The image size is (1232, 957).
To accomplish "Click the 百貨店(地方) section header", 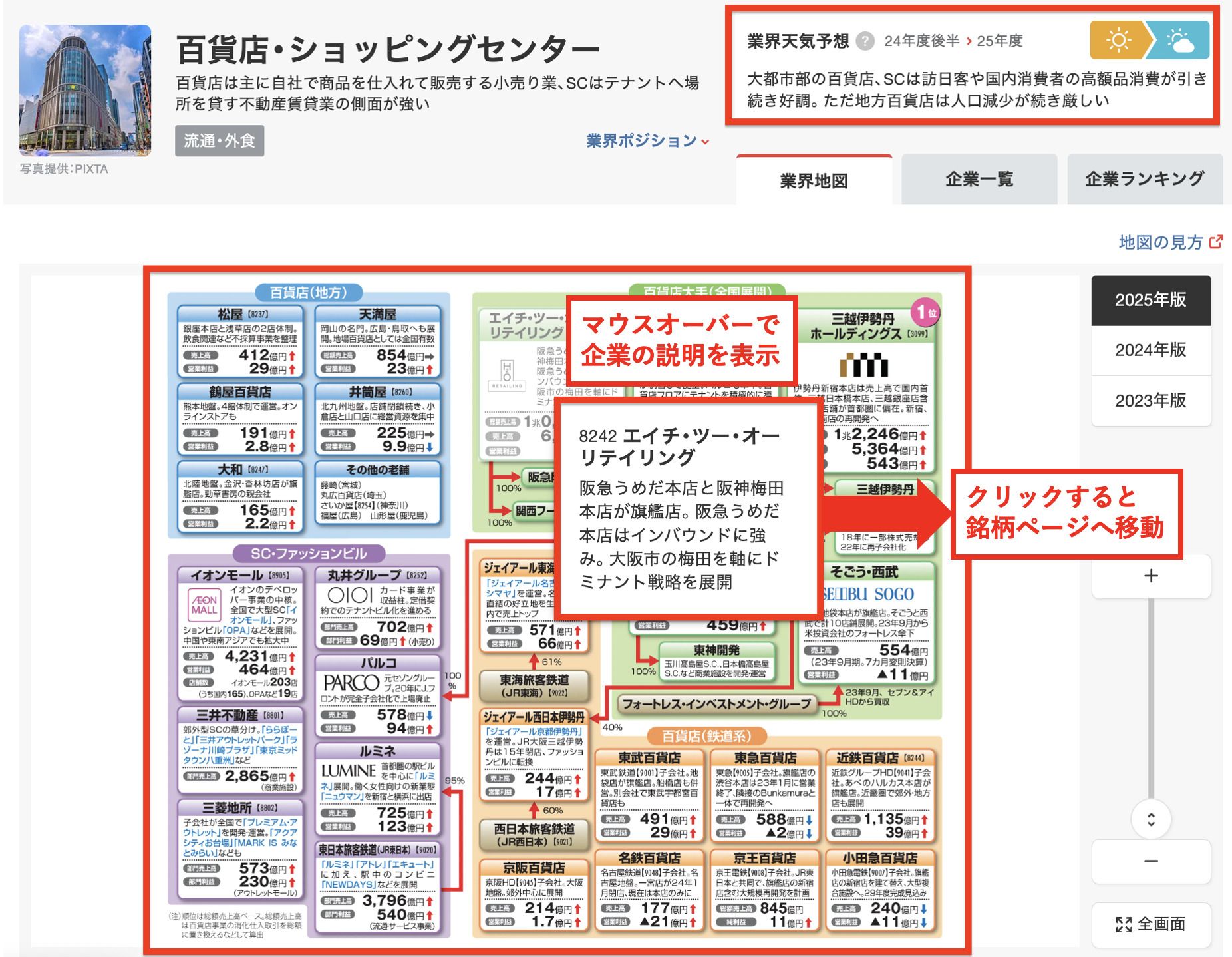I will click(x=309, y=292).
